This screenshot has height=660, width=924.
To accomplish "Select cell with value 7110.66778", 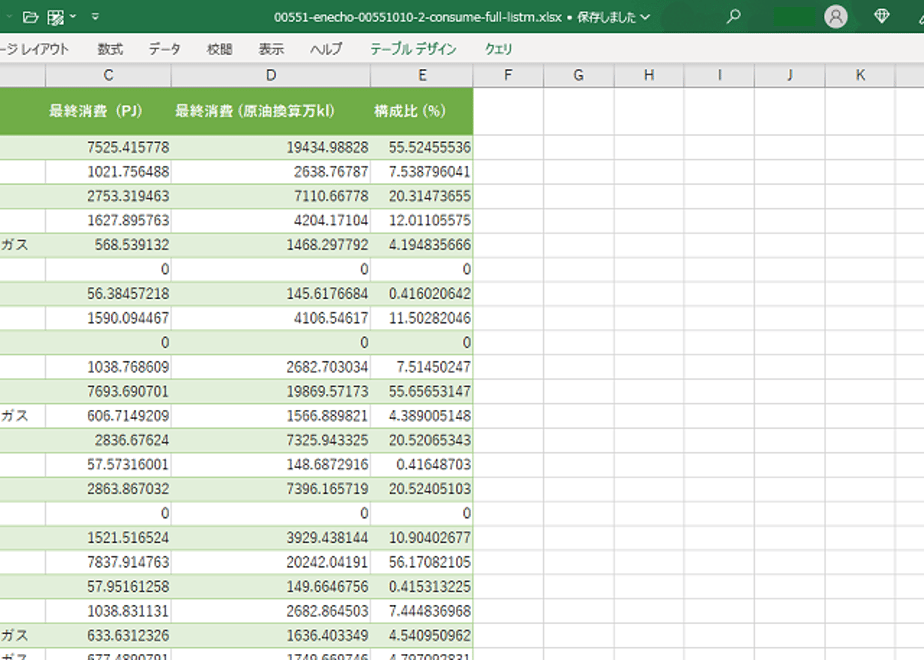I will [x=270, y=196].
